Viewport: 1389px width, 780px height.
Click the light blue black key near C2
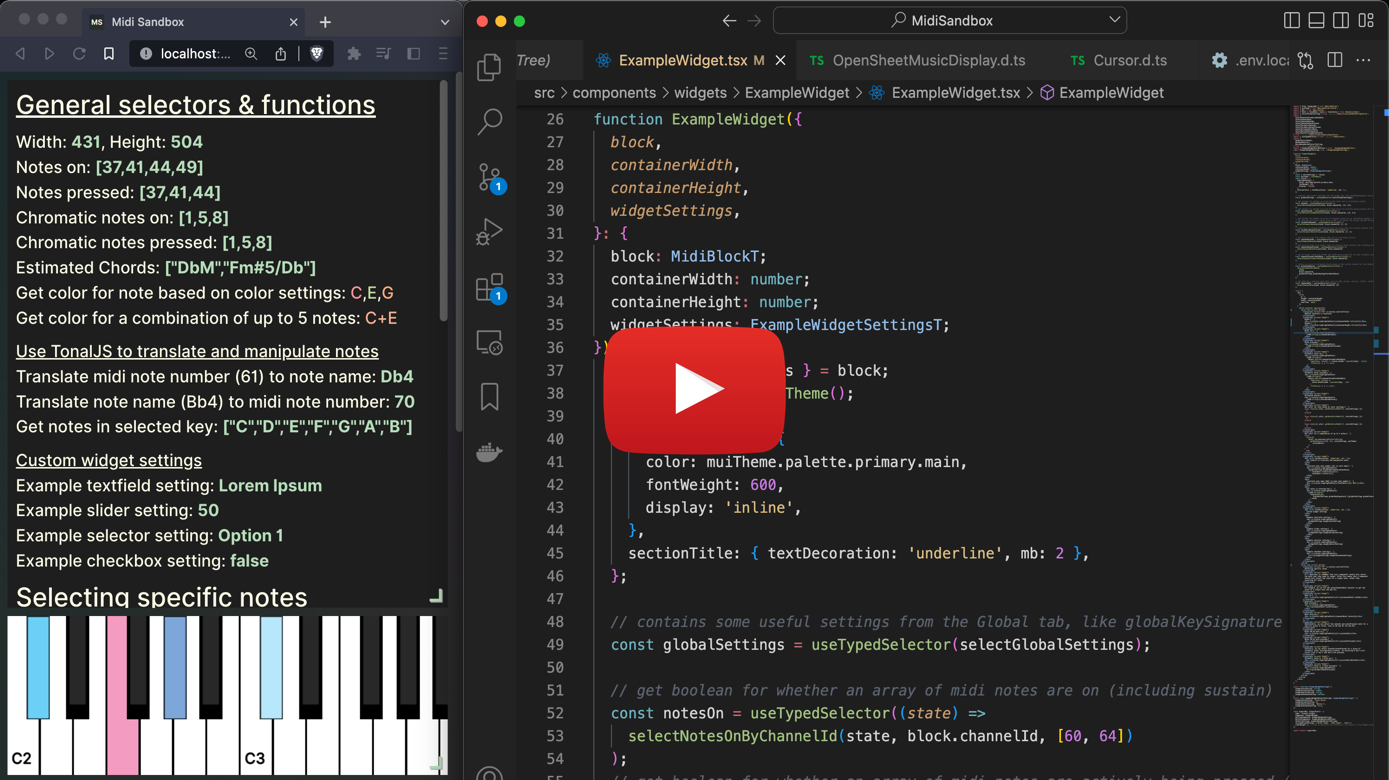[38, 667]
